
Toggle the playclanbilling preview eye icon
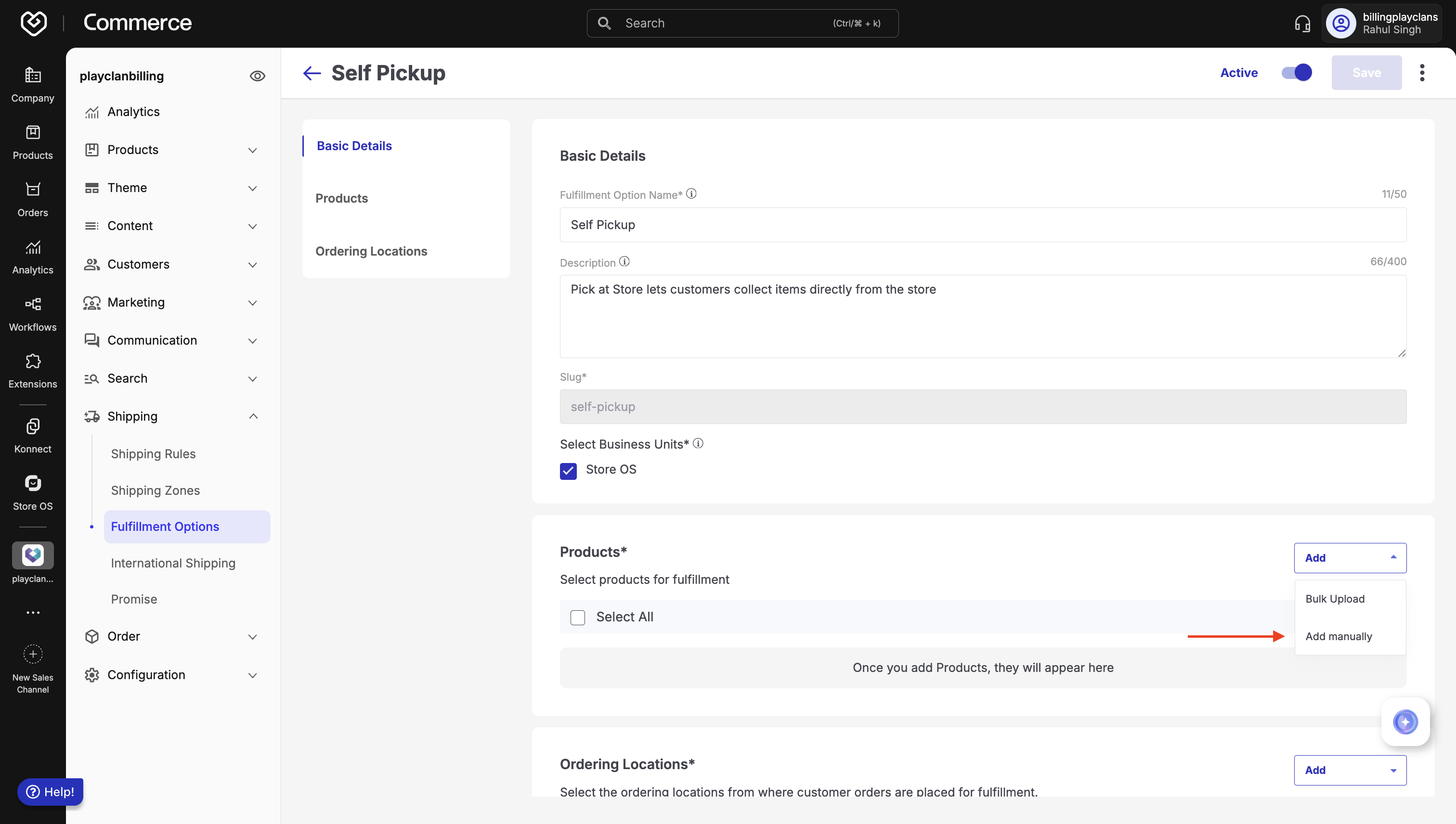pyautogui.click(x=257, y=76)
